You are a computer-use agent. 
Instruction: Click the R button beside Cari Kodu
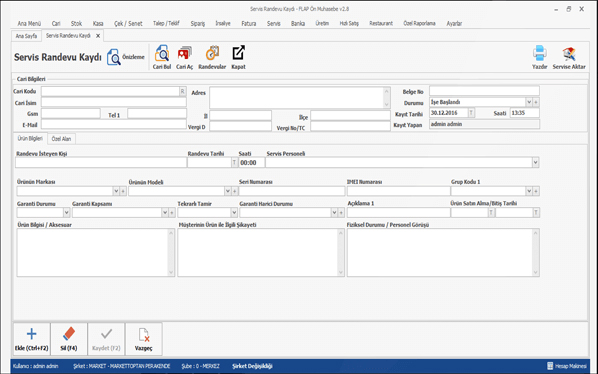click(183, 91)
